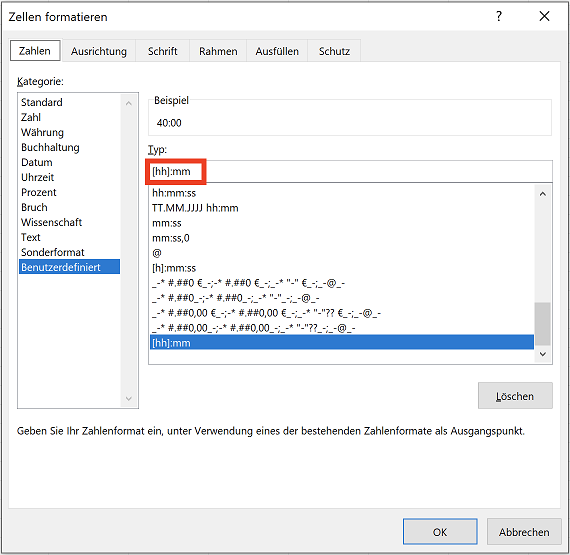
Task: Go to the Rahmen tab
Action: (x=218, y=51)
